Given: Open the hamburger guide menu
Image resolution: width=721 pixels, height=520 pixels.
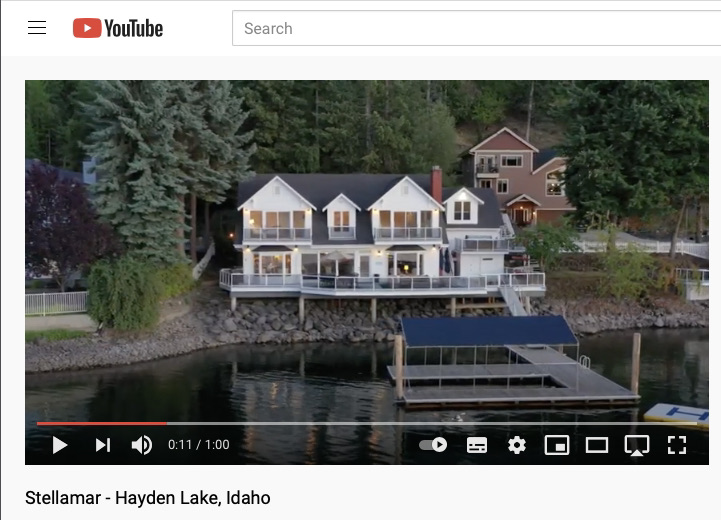Looking at the screenshot, I should click(37, 28).
